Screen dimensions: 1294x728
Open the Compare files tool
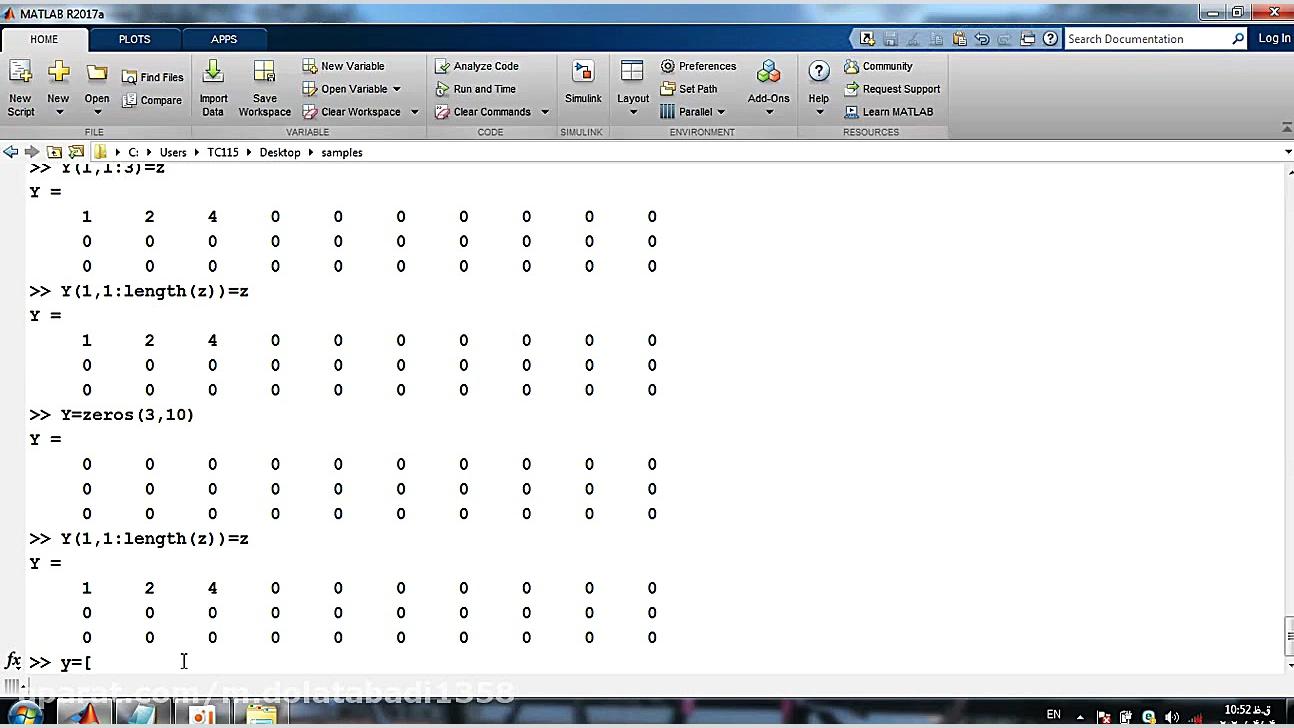(x=152, y=100)
